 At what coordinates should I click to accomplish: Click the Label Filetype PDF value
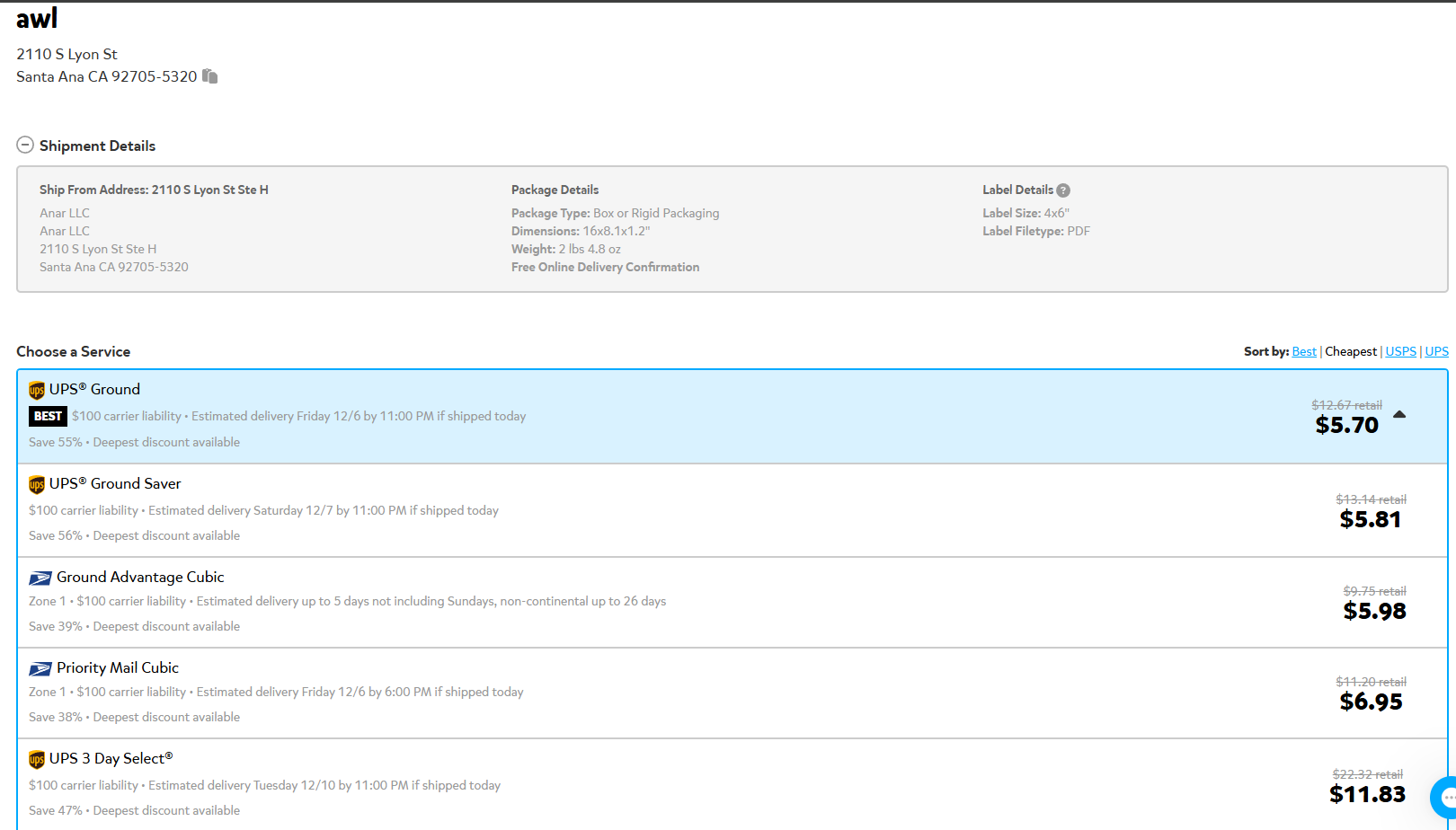pyautogui.click(x=1079, y=231)
